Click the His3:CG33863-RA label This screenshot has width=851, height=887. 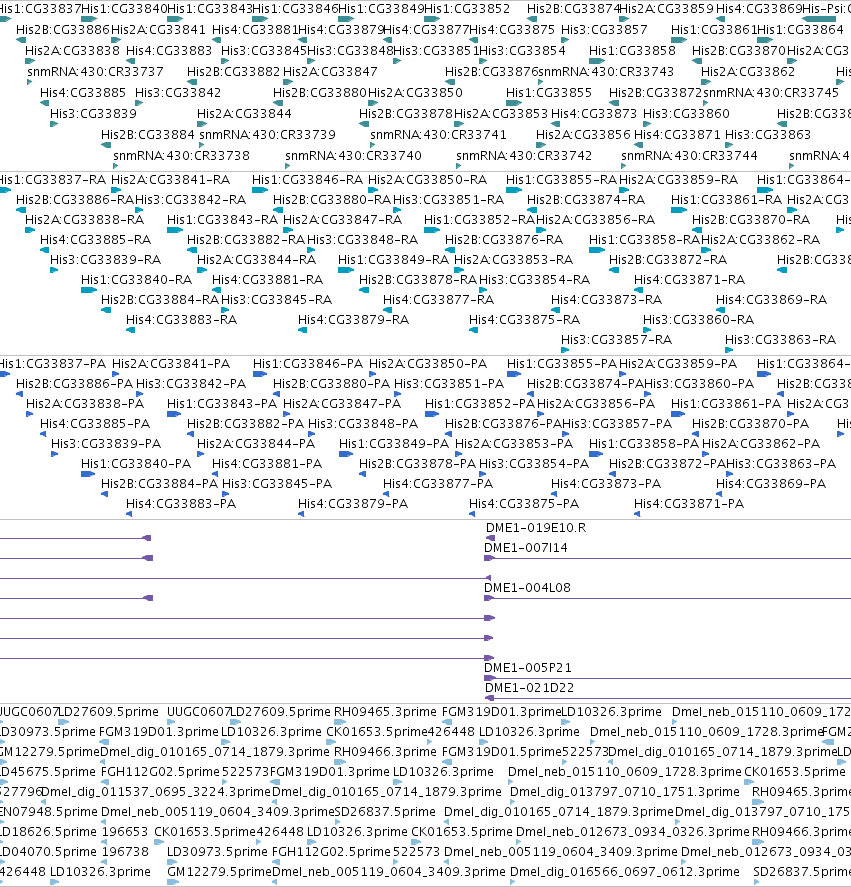coord(780,340)
